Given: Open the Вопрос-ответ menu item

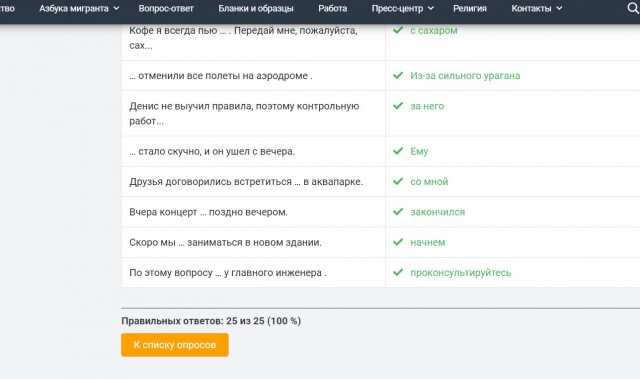Looking at the screenshot, I should (x=166, y=8).
